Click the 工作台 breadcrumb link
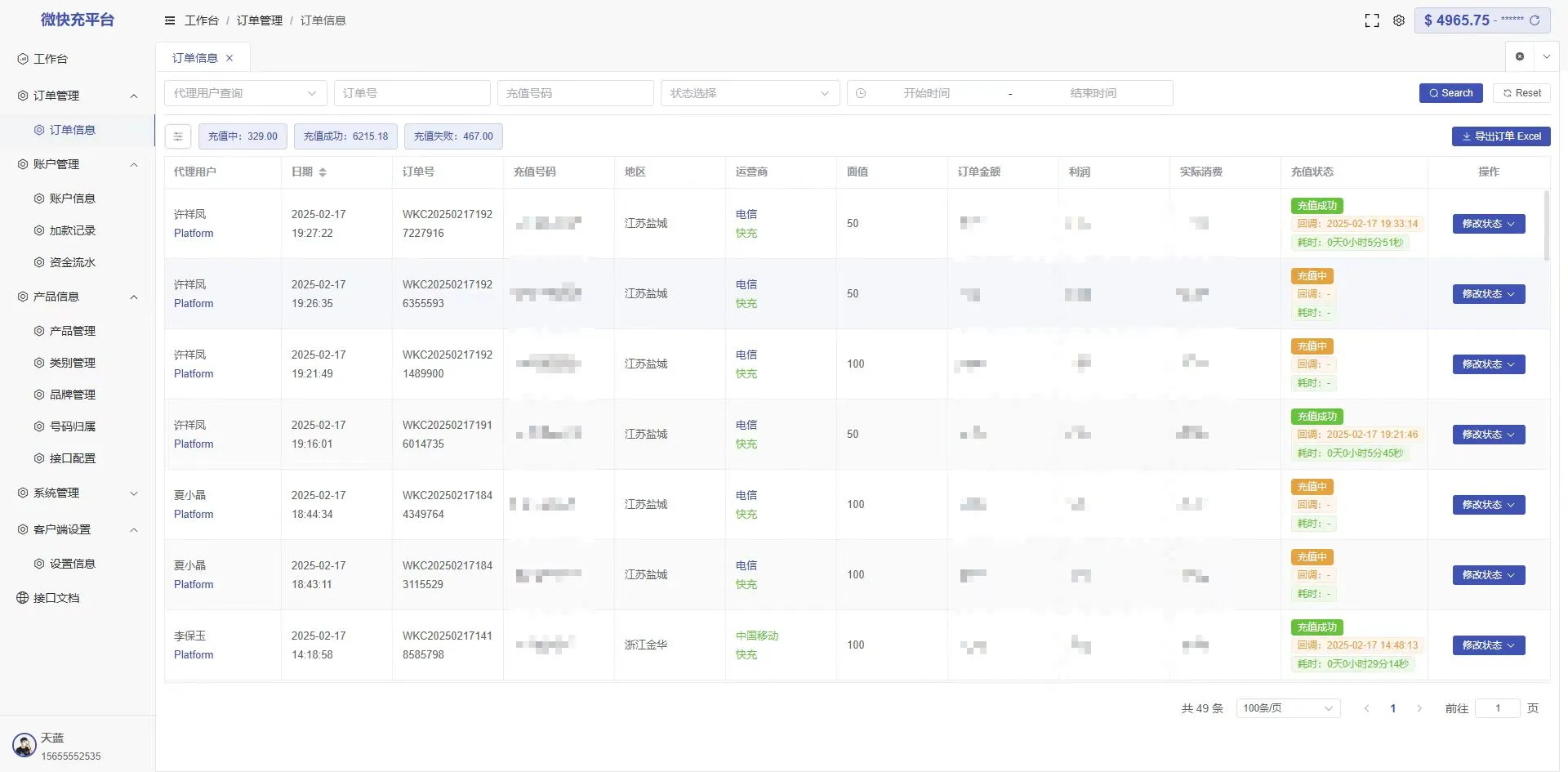 (202, 20)
